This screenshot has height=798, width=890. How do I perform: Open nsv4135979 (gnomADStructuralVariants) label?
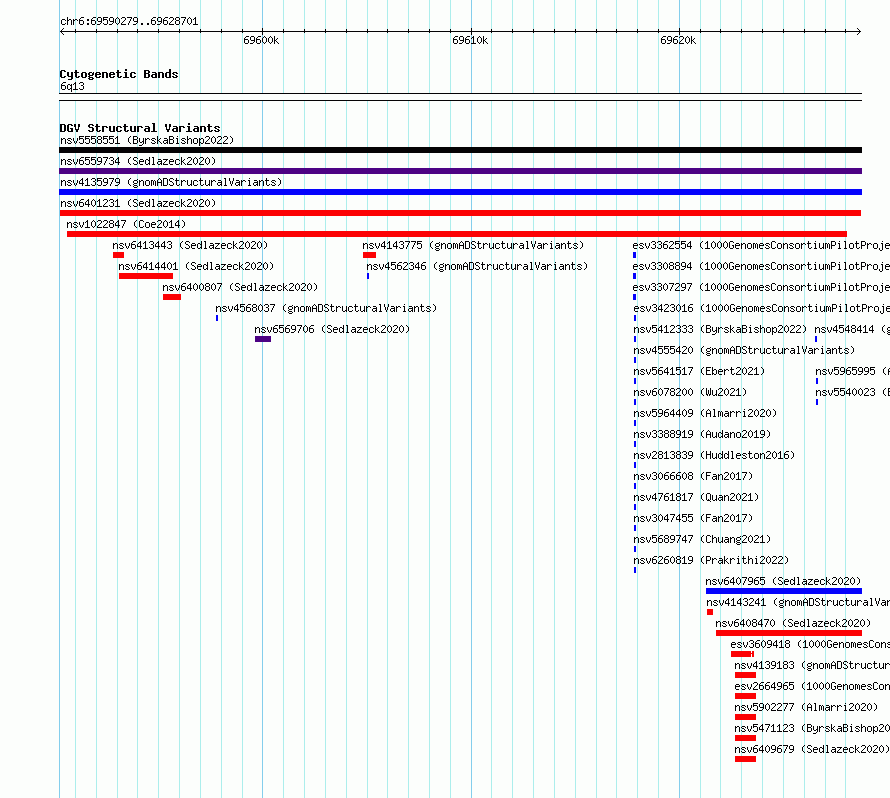(171, 182)
